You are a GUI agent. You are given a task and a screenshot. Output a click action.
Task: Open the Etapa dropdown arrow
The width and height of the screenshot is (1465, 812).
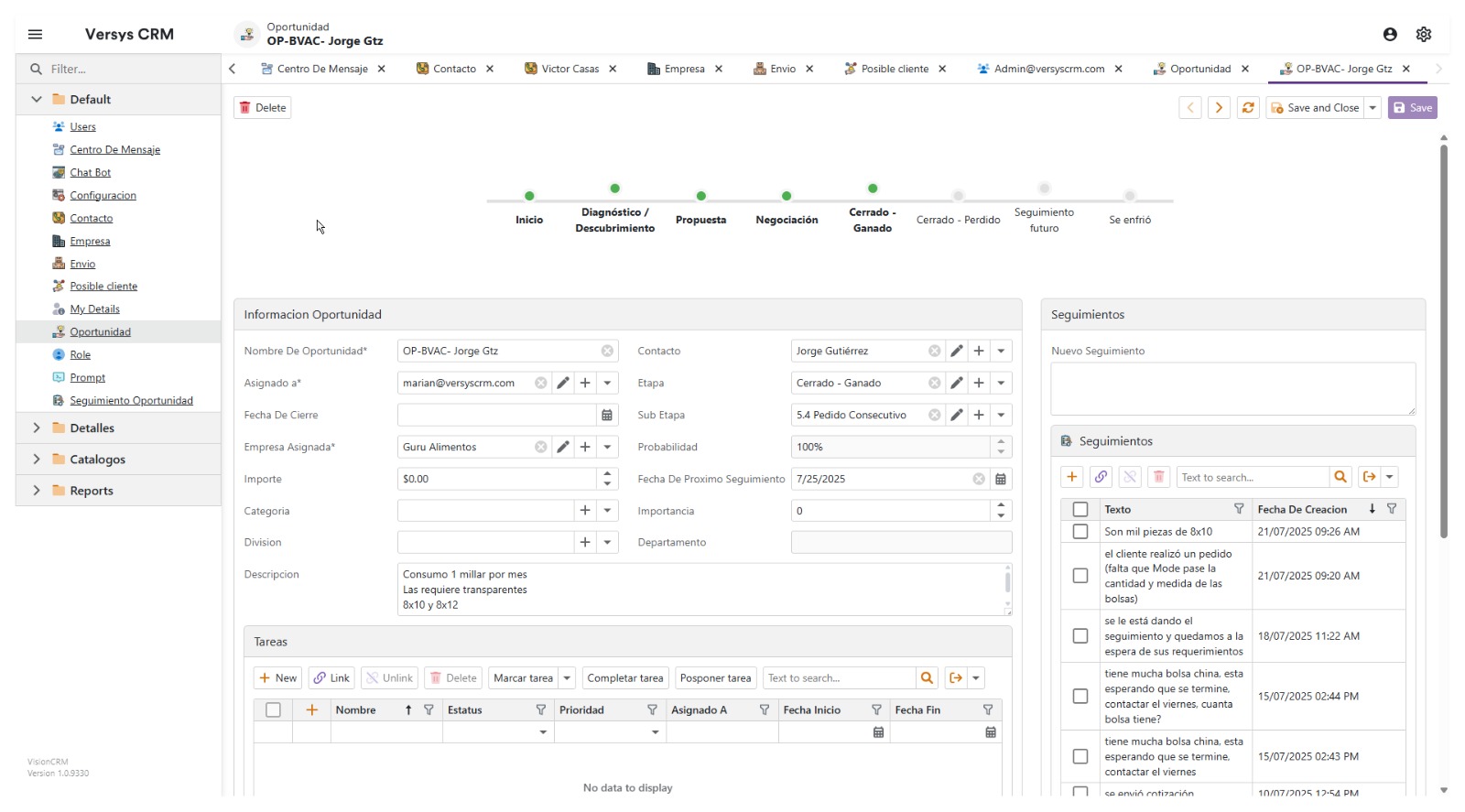tap(1001, 384)
